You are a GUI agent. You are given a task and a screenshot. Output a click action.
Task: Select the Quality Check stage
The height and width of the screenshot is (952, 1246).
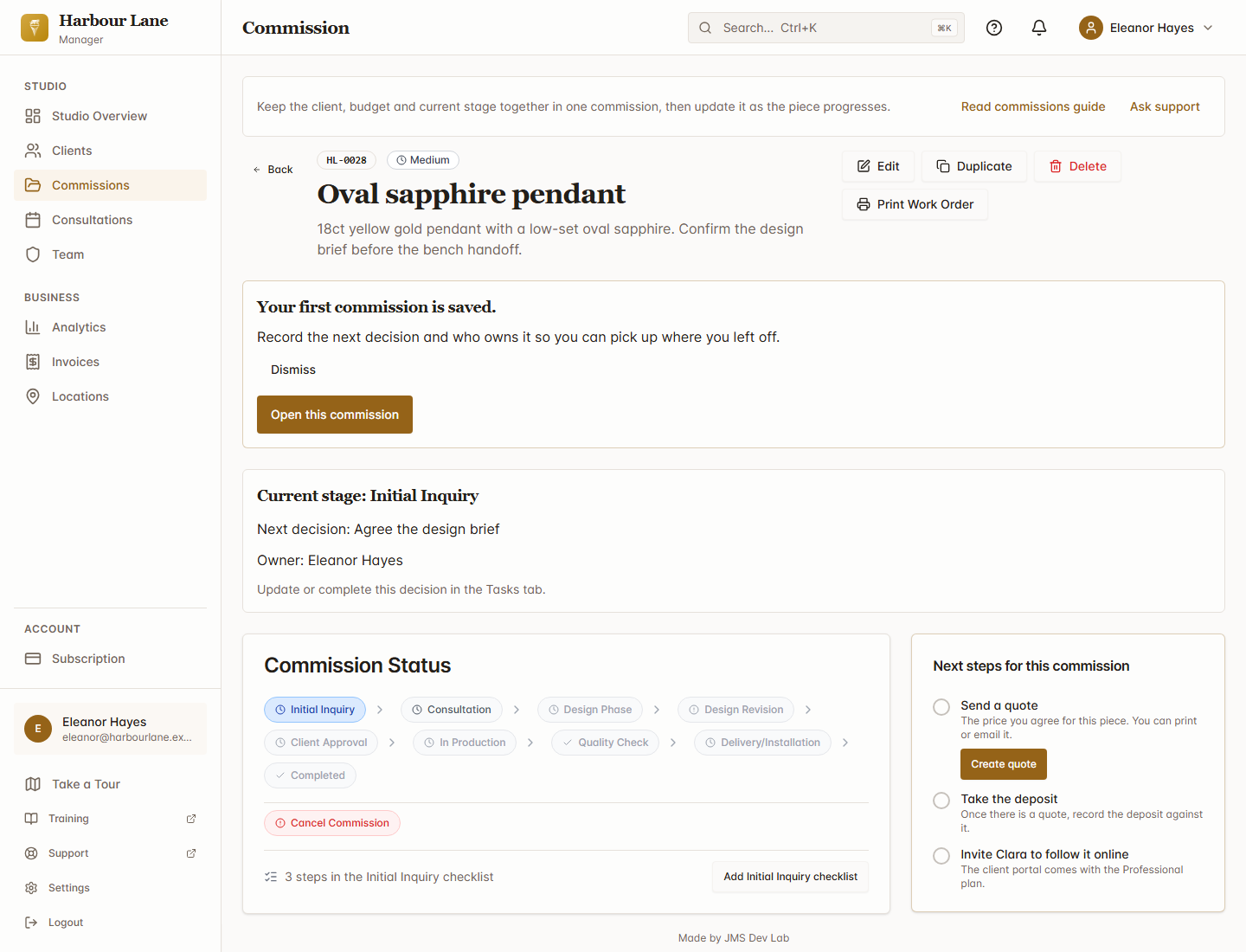(605, 743)
